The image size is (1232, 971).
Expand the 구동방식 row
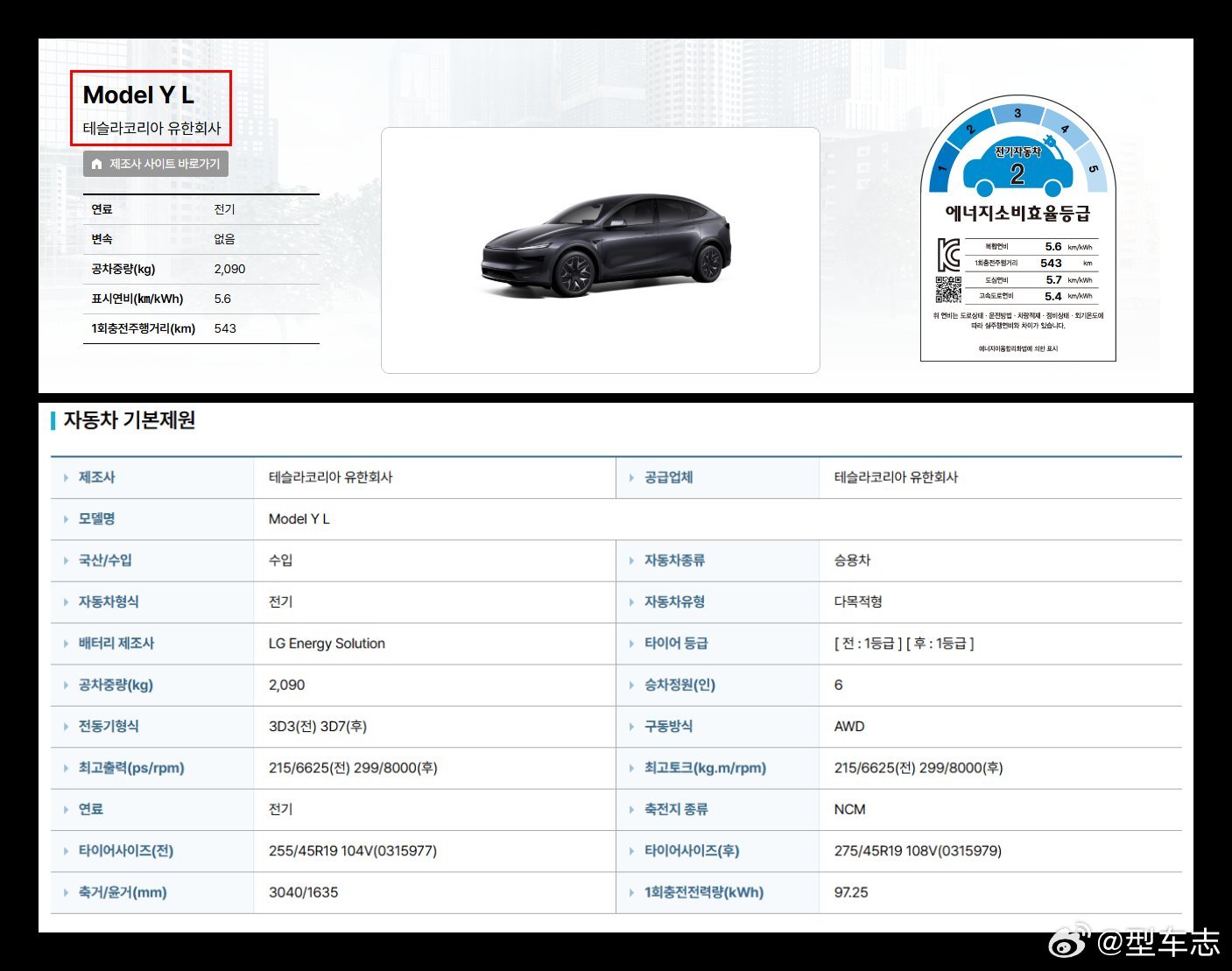[x=632, y=726]
